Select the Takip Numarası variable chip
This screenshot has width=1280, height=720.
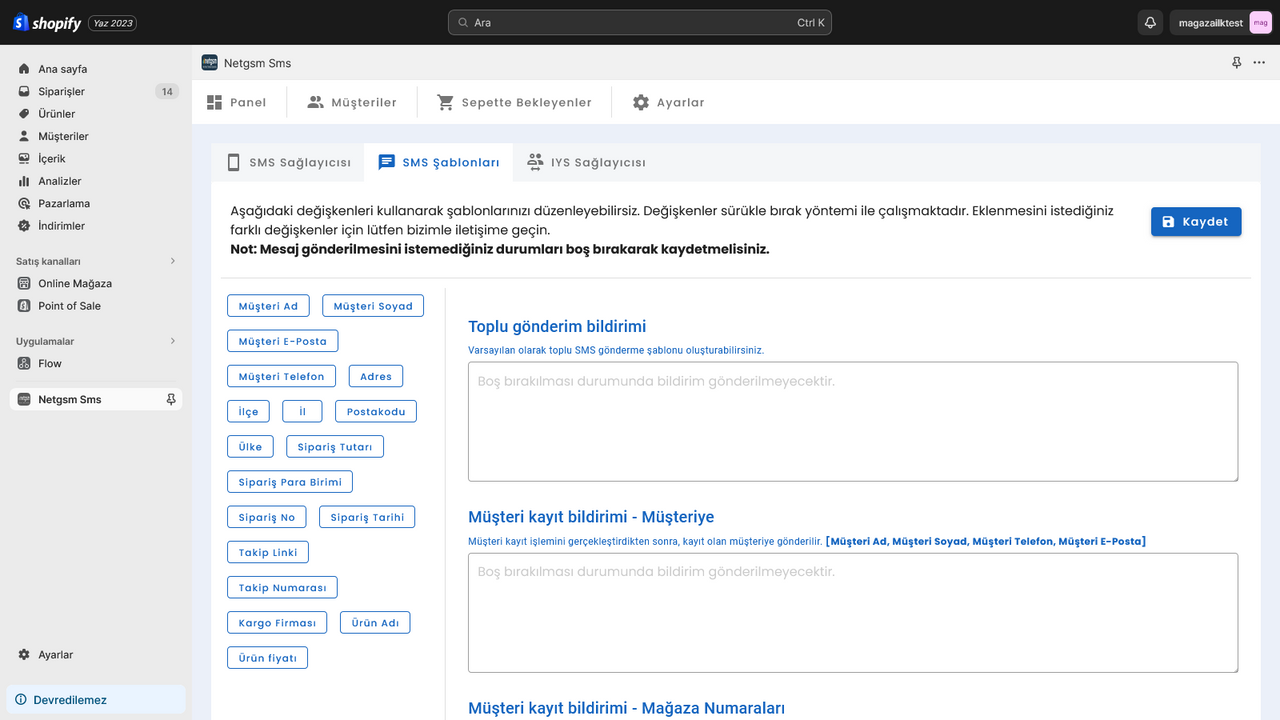[283, 587]
